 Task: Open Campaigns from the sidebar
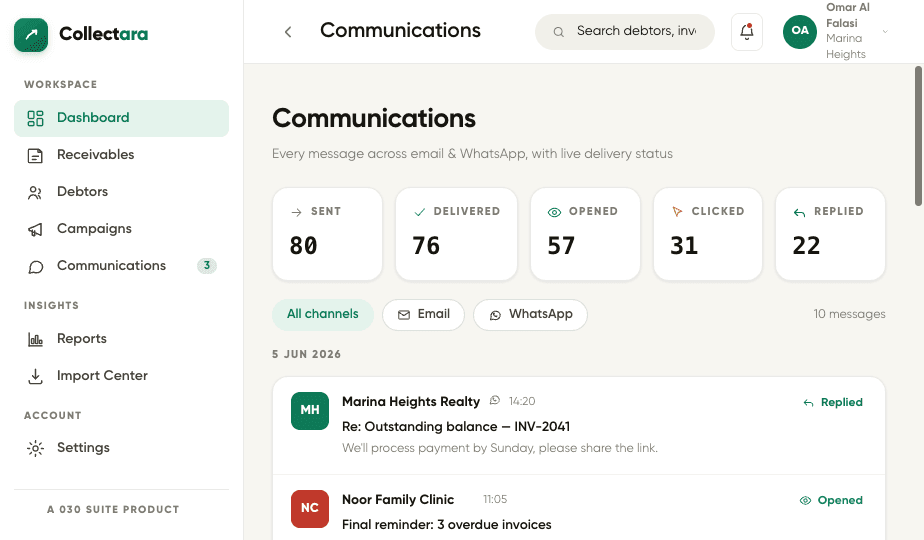121,229
